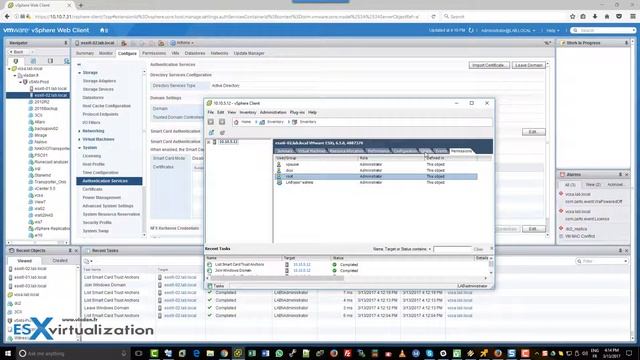Collapse the System section in Configure list

80,148
